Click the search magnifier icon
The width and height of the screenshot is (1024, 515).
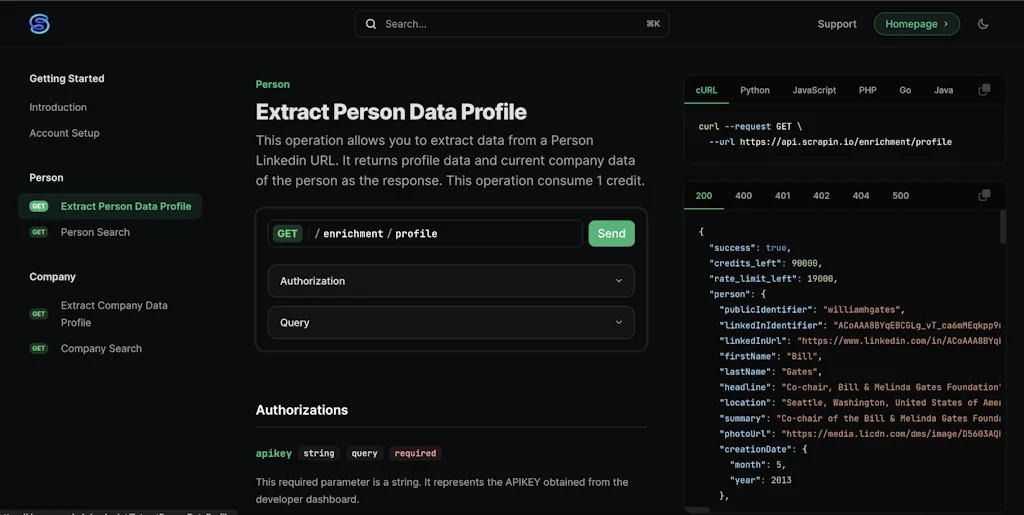pyautogui.click(x=371, y=24)
